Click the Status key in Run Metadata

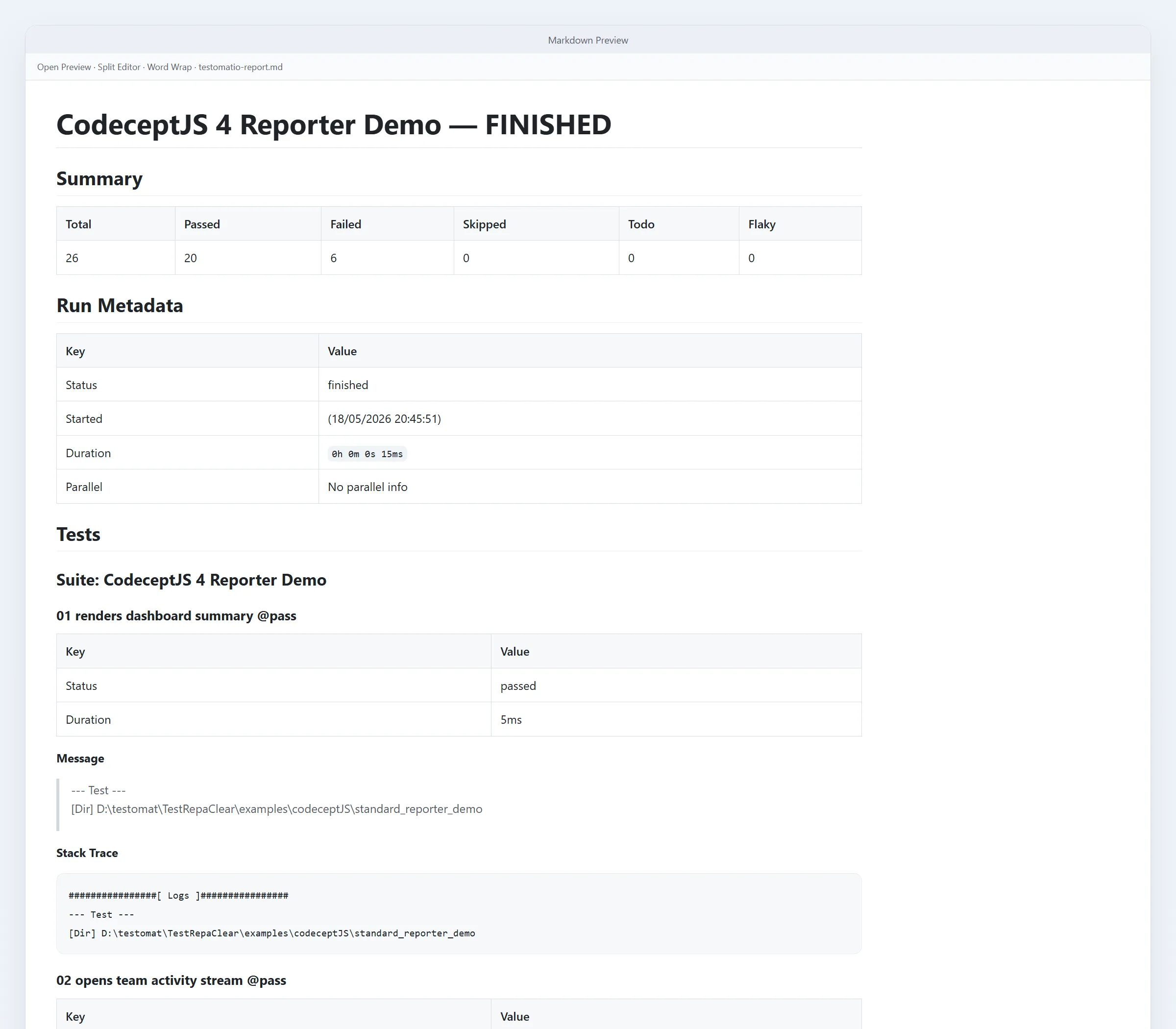[x=81, y=385]
